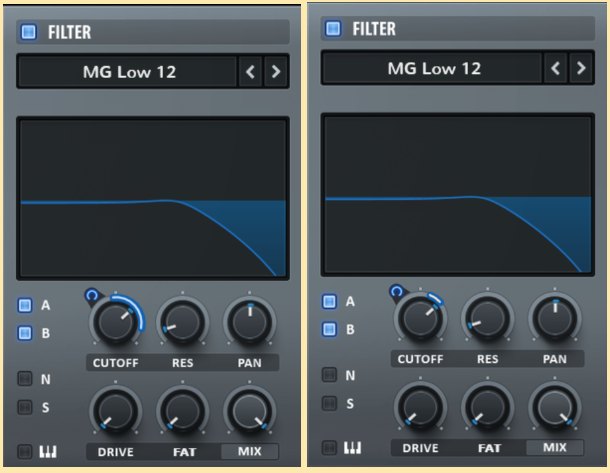Click the CUTOFF knob in left panel
Viewport: 610px width, 473px height.
coord(116,322)
